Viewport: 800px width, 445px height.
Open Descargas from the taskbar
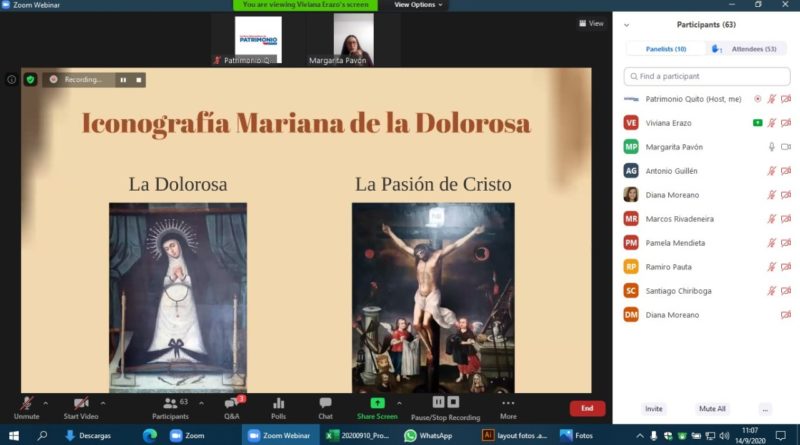coord(88,435)
